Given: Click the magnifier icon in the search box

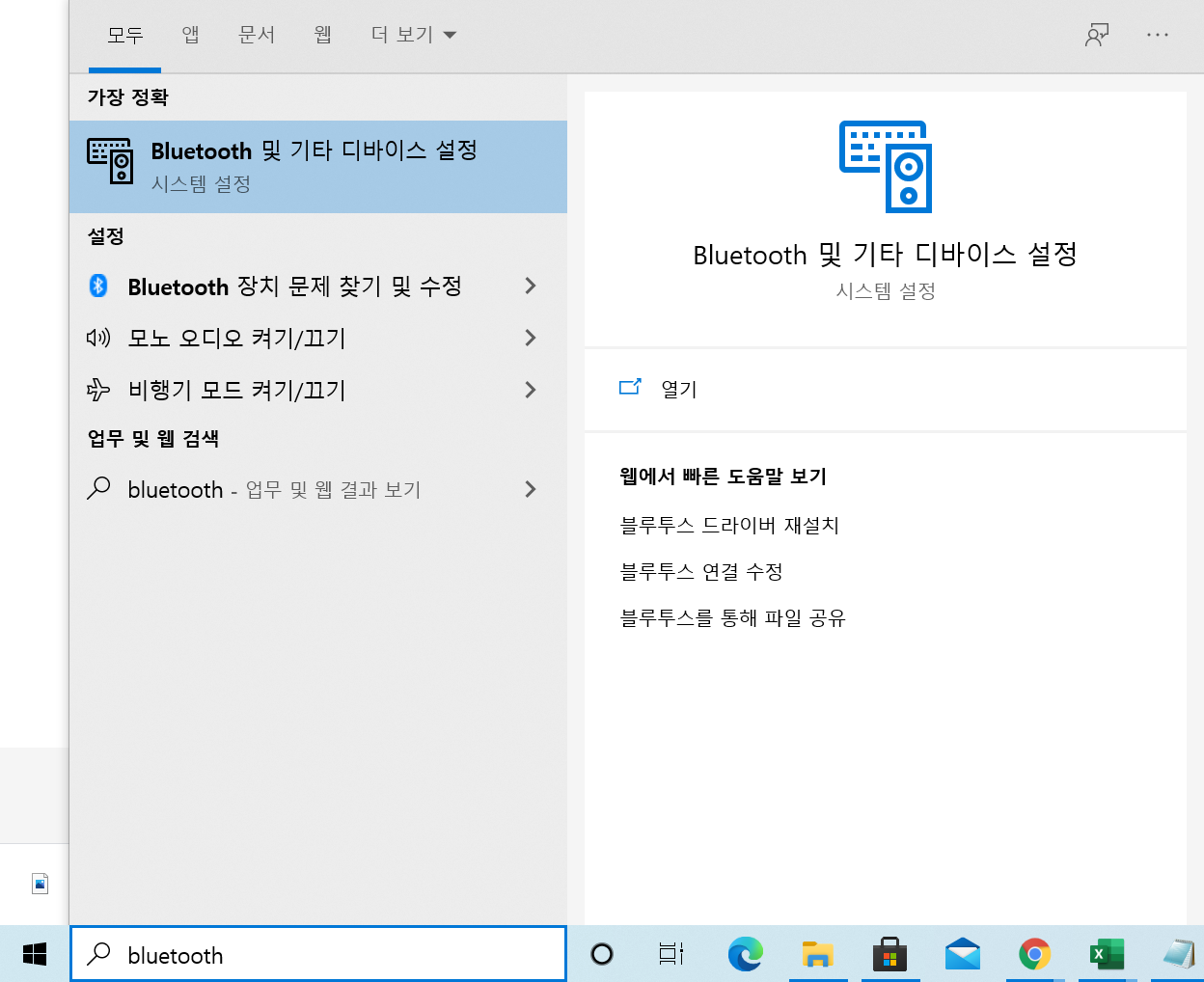Looking at the screenshot, I should click(x=98, y=954).
